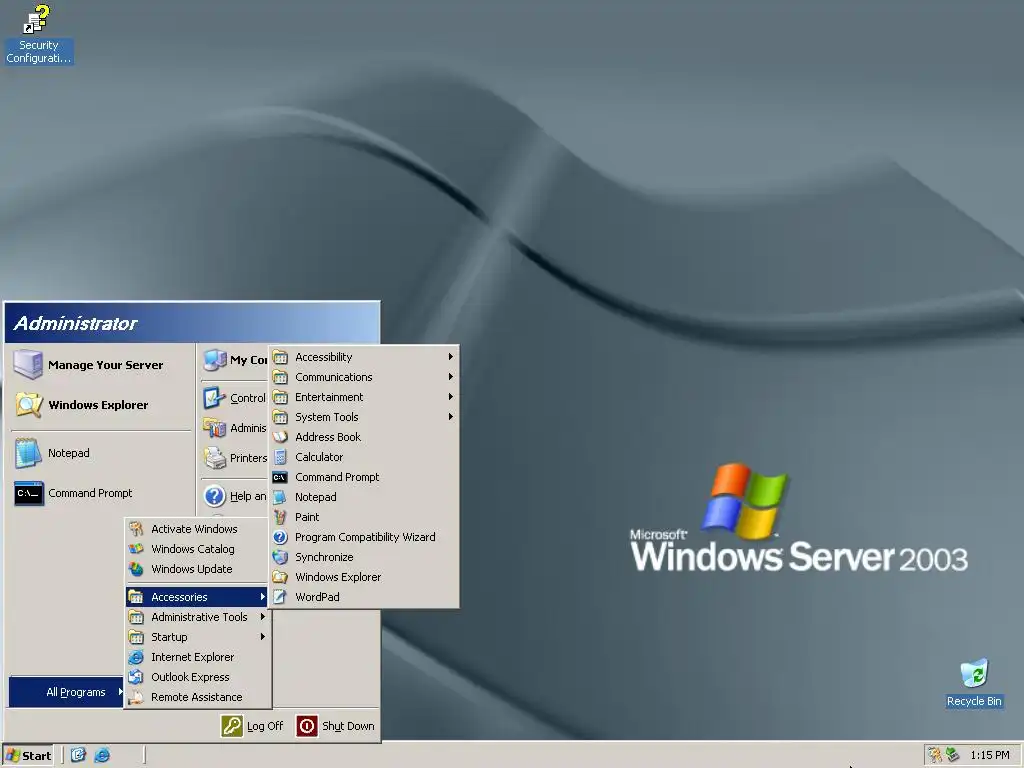
Task: Click the Log Off text label
Action: [x=264, y=726]
